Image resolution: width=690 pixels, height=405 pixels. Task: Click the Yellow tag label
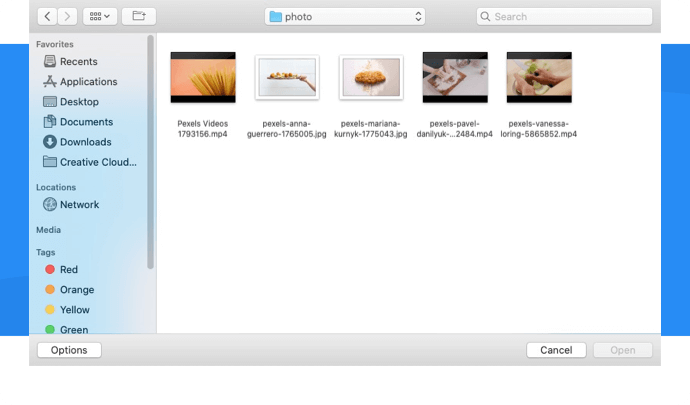click(x=75, y=310)
